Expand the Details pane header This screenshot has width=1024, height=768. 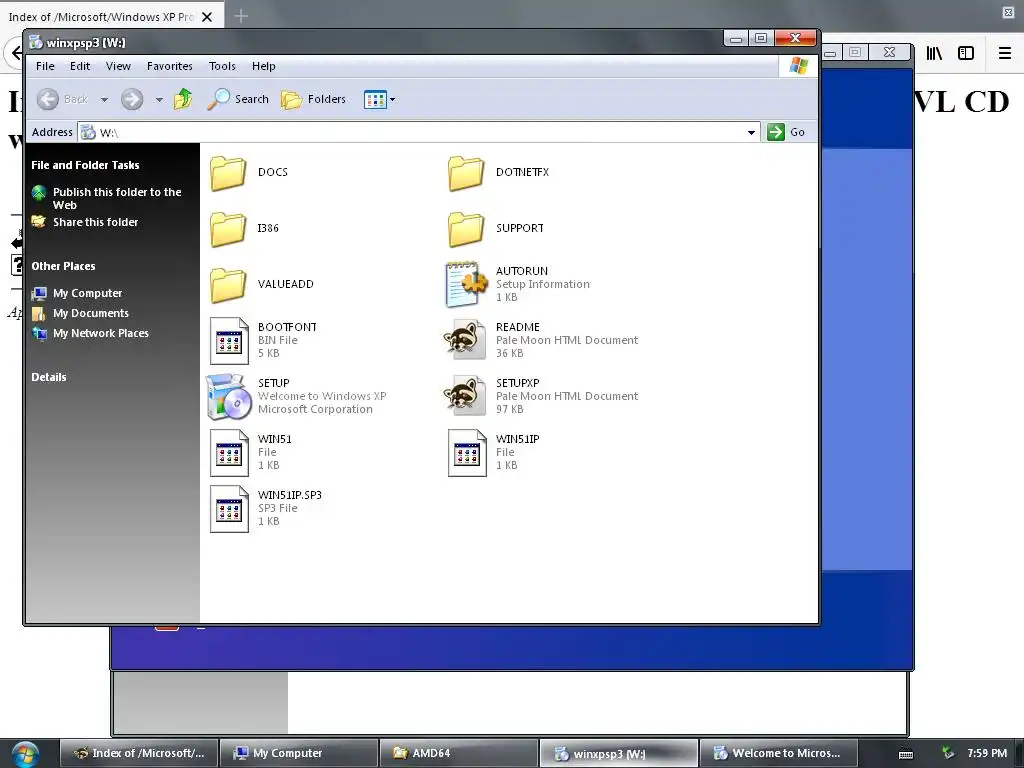49,377
